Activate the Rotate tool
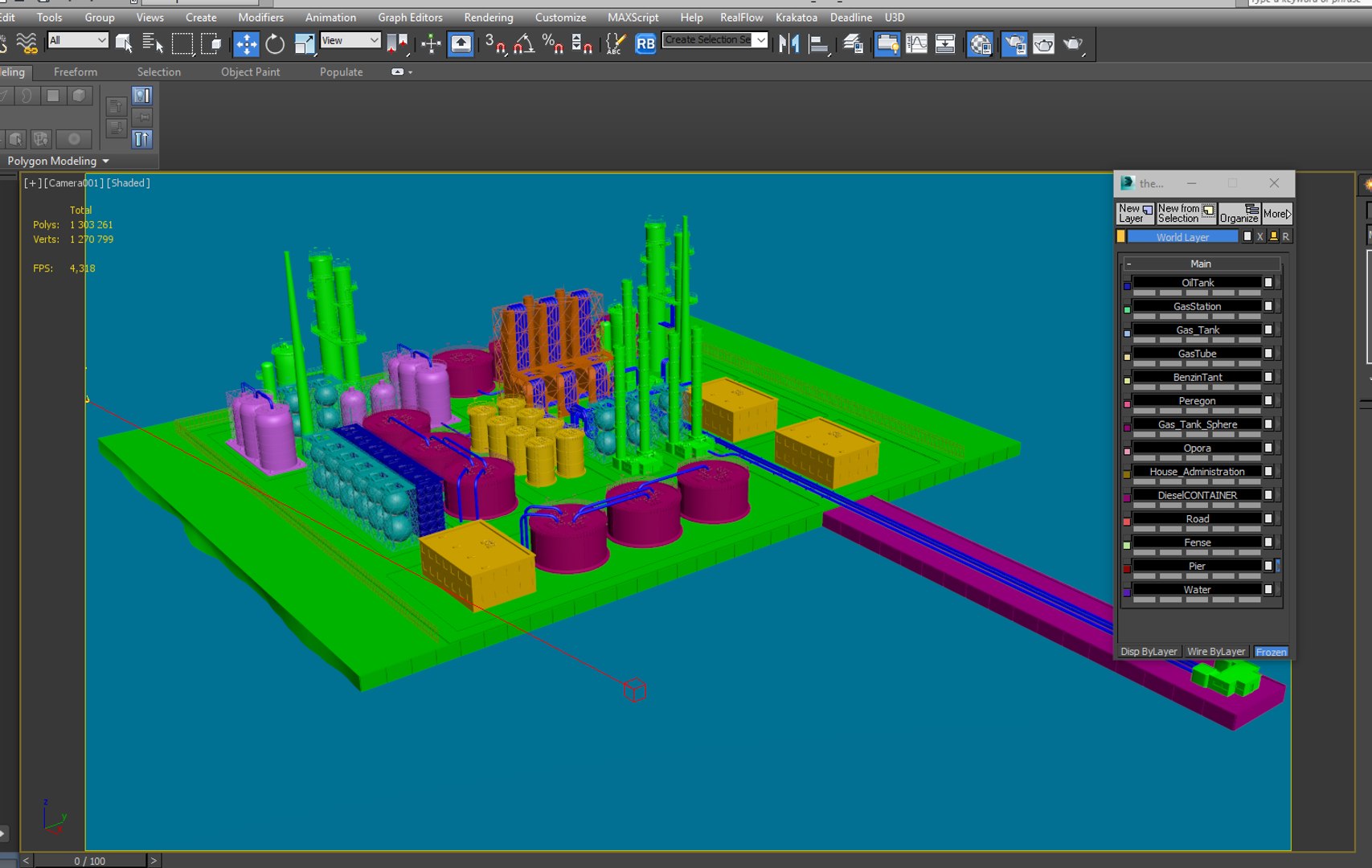1372x868 pixels. coord(275,43)
